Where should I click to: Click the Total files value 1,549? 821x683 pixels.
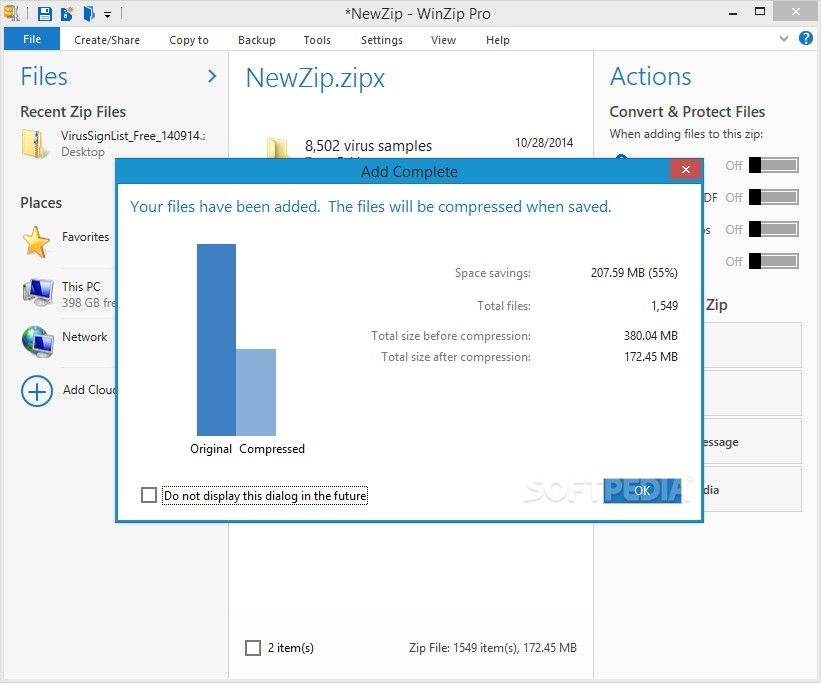tap(664, 306)
